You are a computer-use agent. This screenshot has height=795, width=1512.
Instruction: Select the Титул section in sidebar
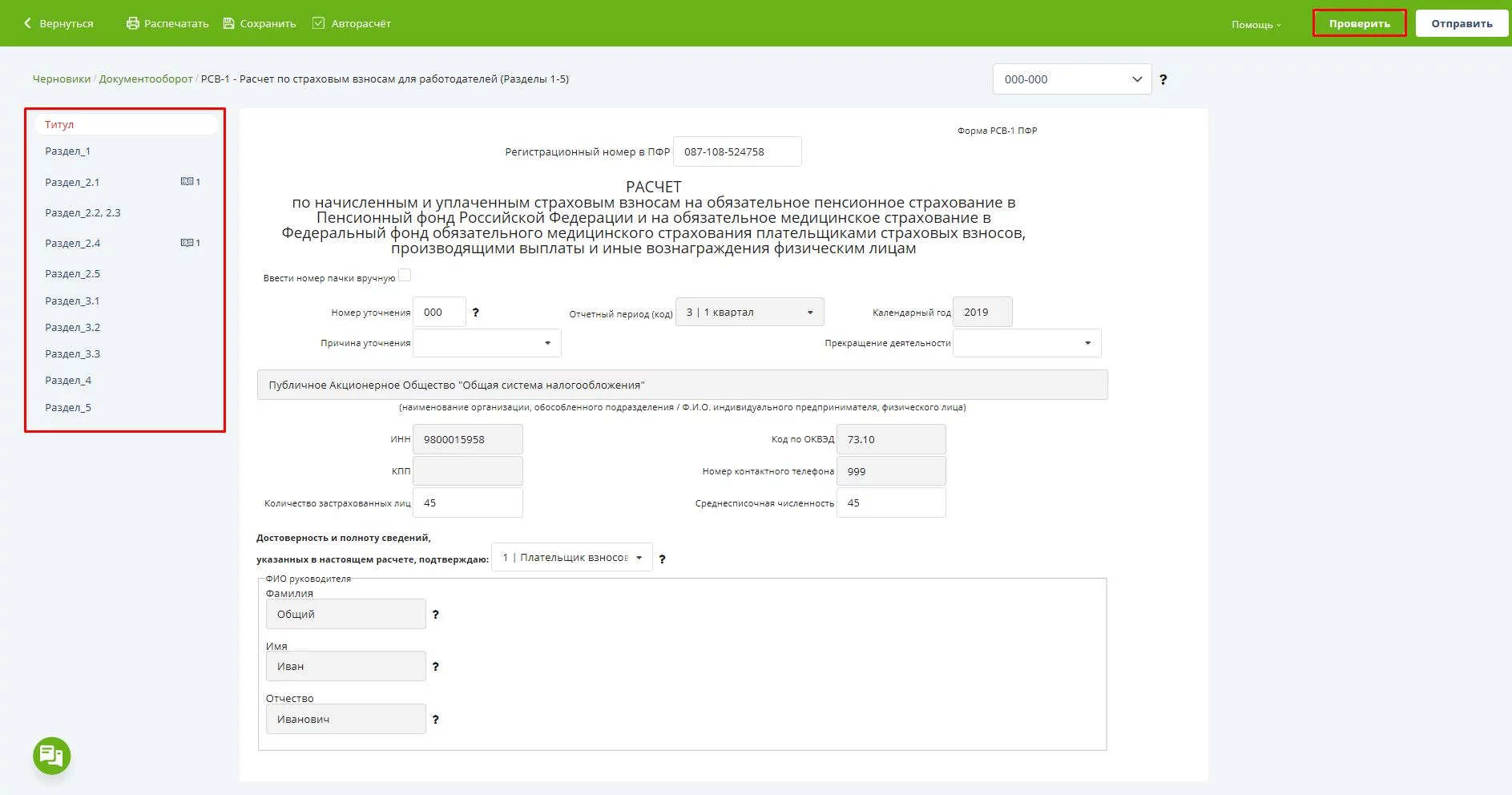tap(126, 124)
